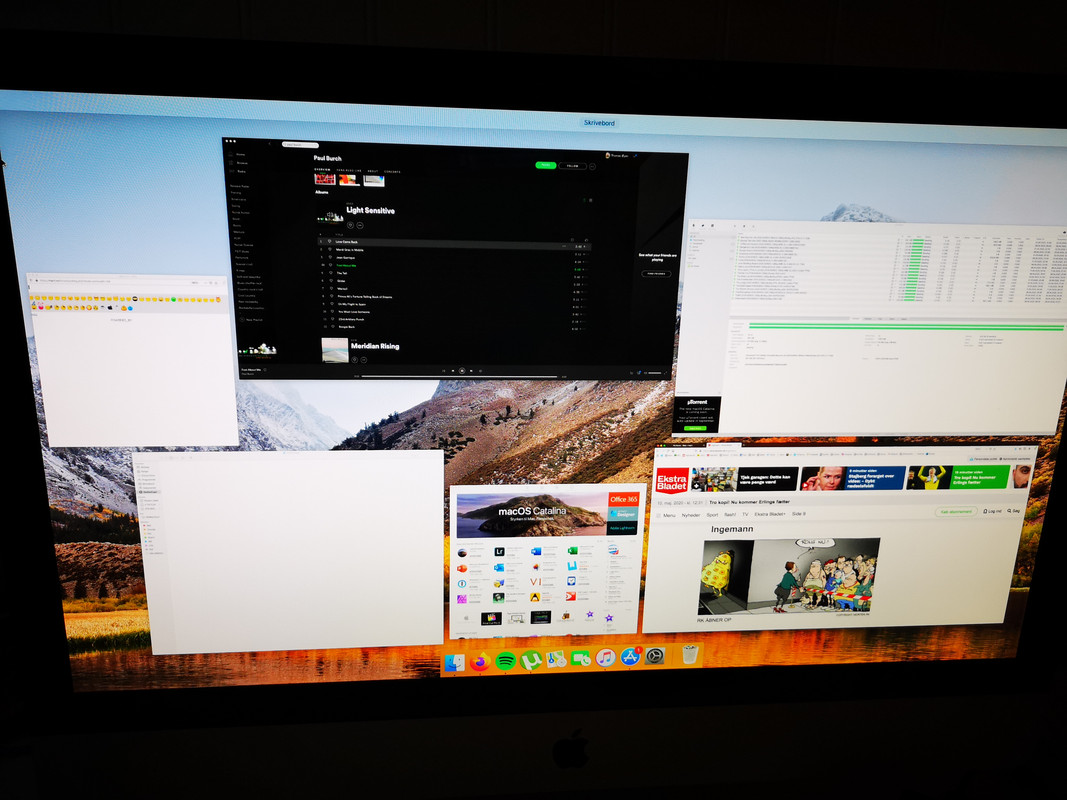This screenshot has width=1067, height=800.
Task: Click the green Play button on Paul Burch page
Action: 545,165
